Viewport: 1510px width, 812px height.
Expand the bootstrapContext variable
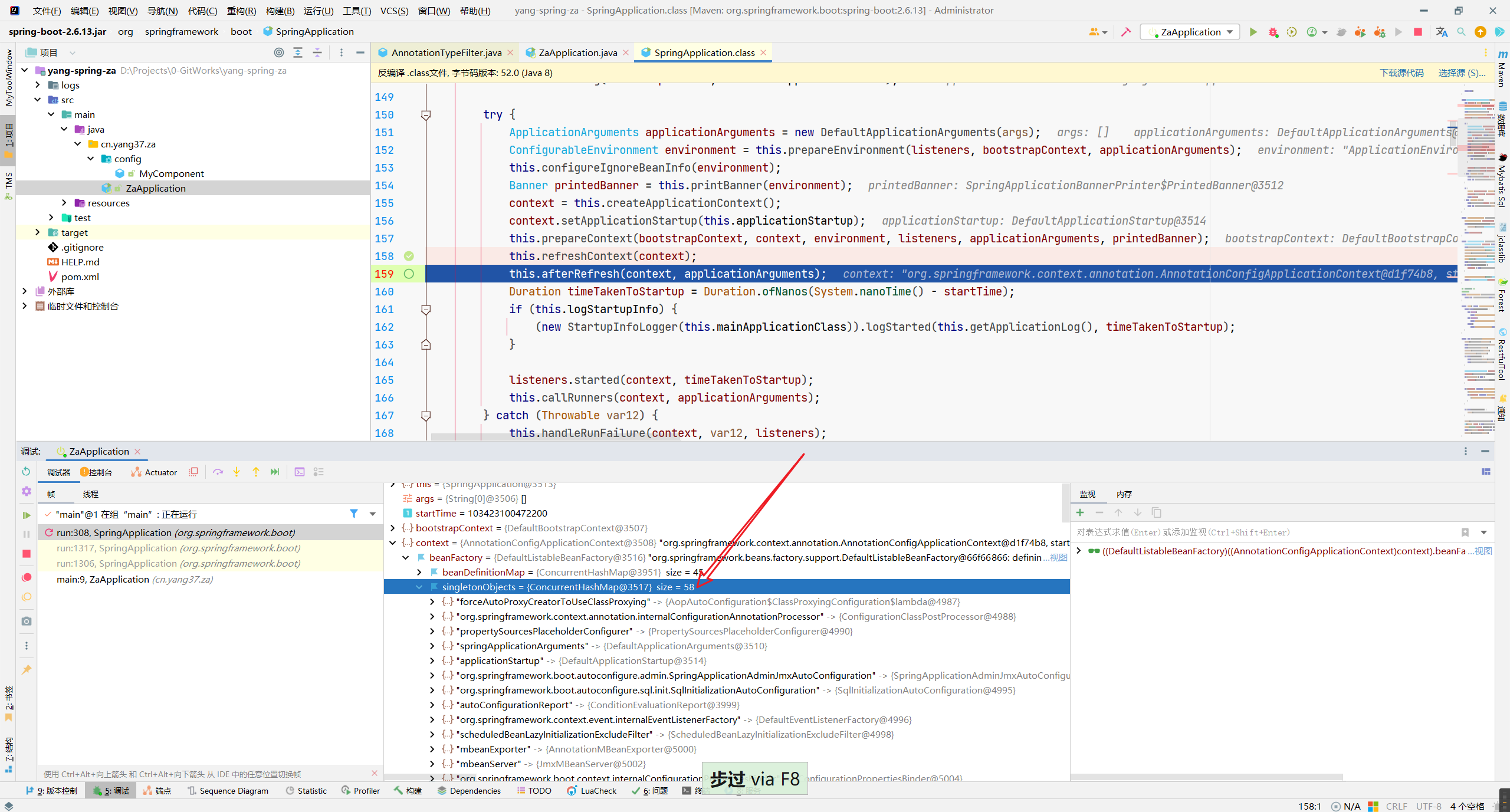(393, 528)
